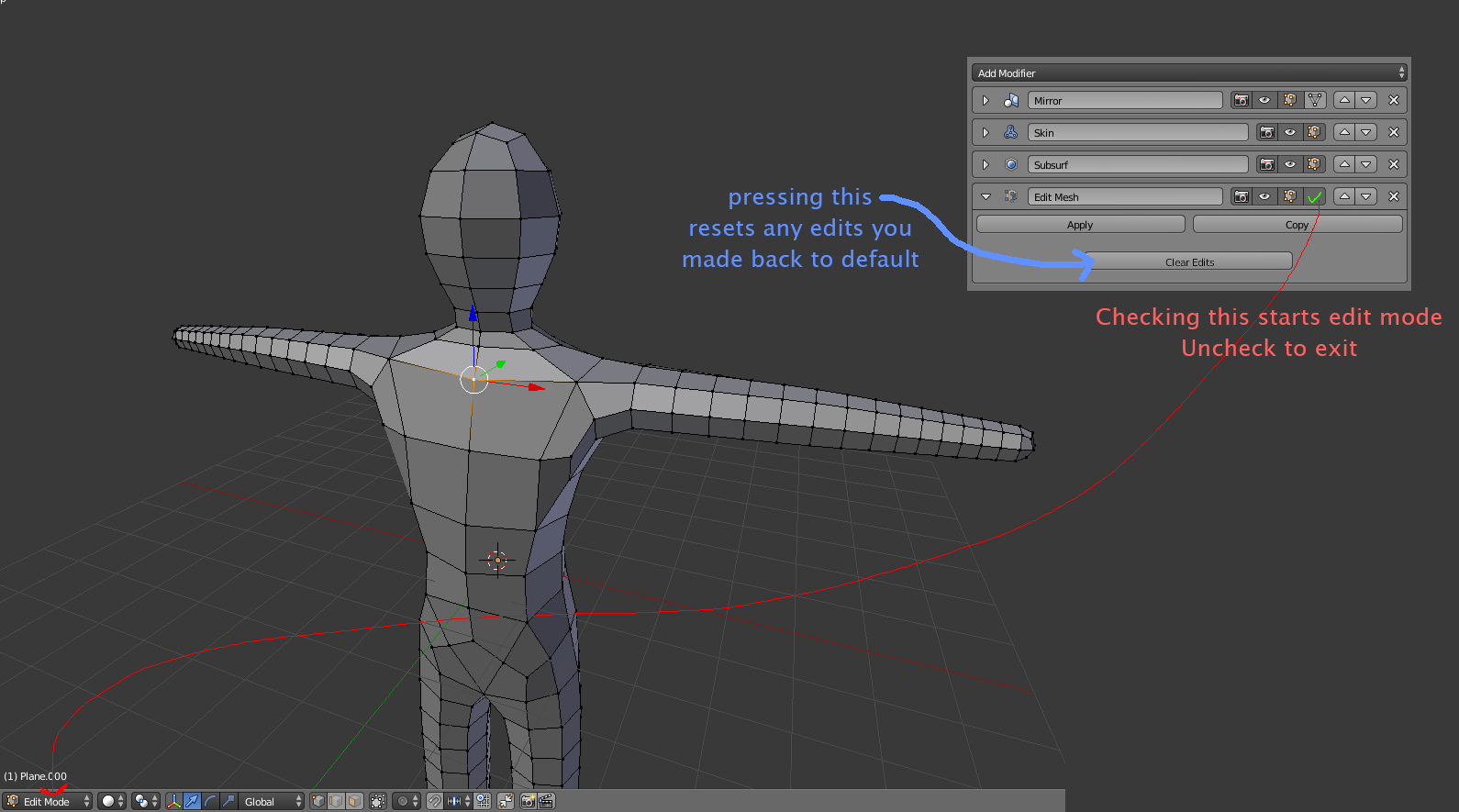Toggle Mirror modifier render camera icon
The width and height of the screenshot is (1459, 812).
[x=1242, y=100]
